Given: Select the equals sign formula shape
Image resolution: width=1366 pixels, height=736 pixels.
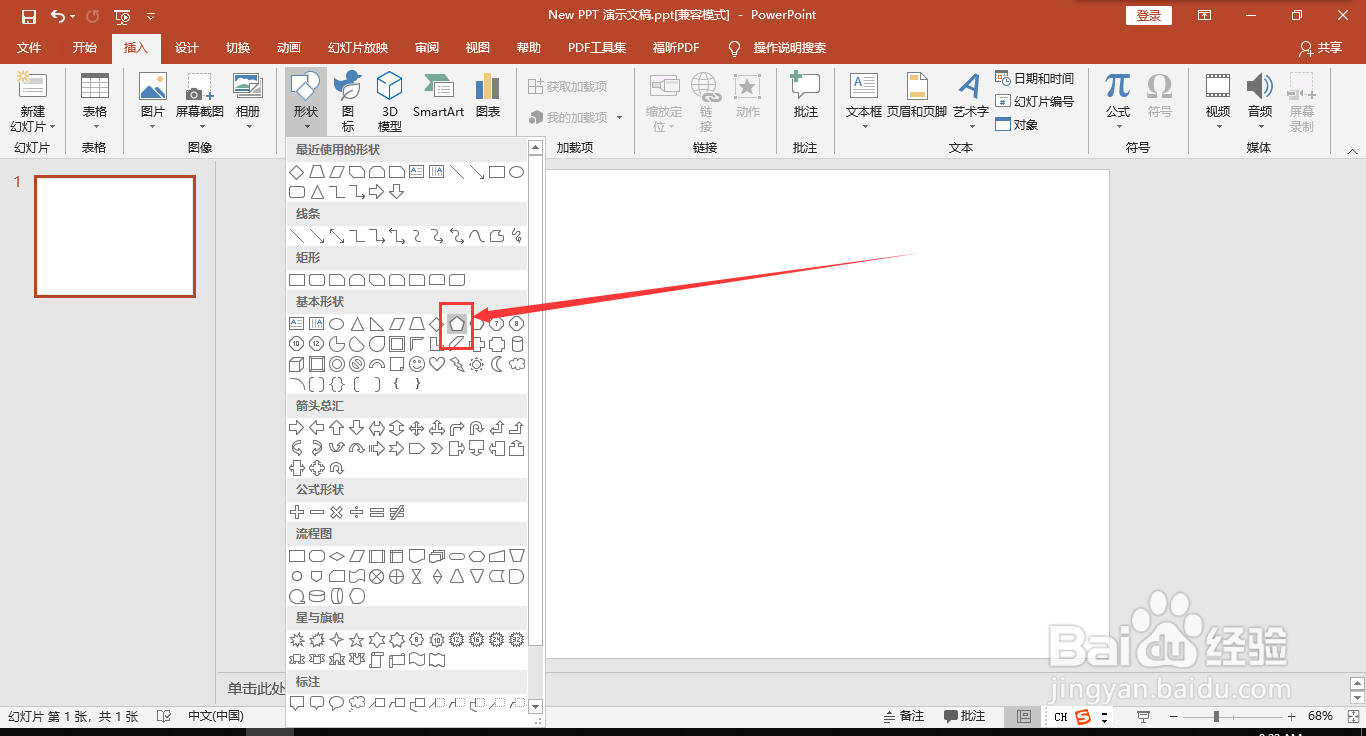Looking at the screenshot, I should coord(377,512).
